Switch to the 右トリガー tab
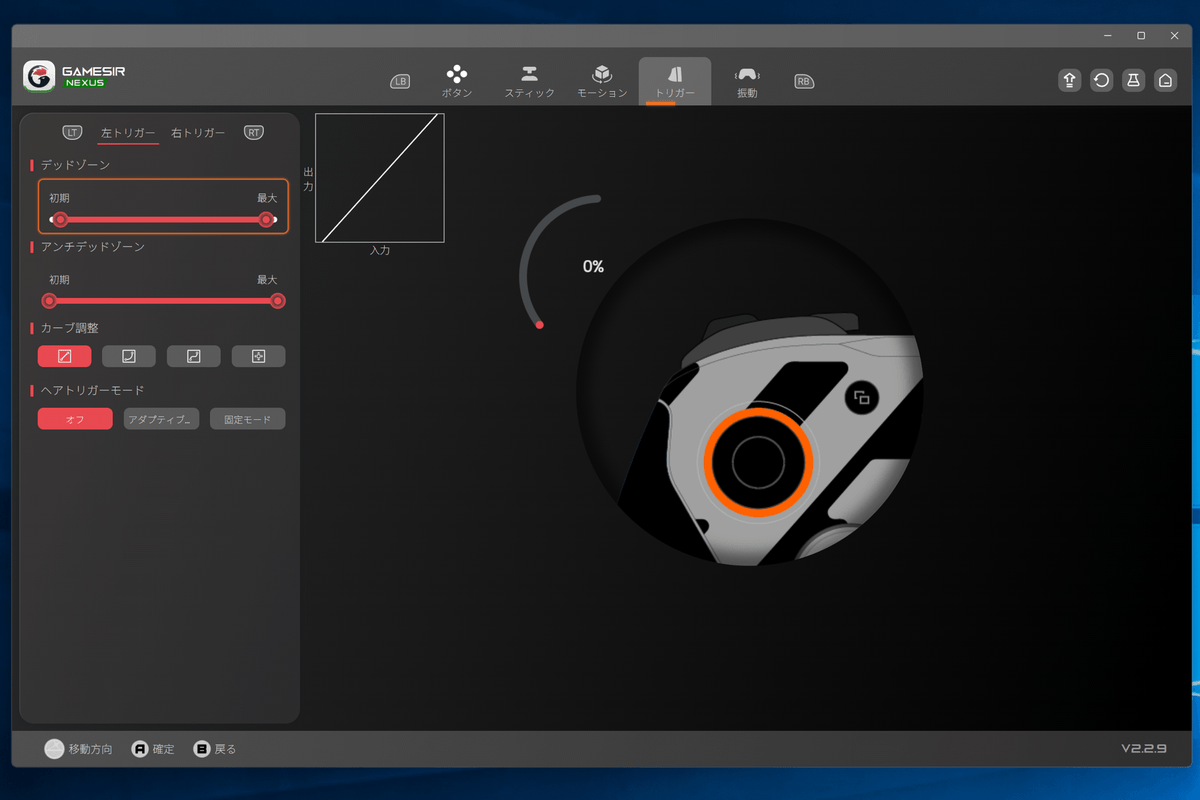Viewport: 1200px width, 800px height. tap(198, 133)
